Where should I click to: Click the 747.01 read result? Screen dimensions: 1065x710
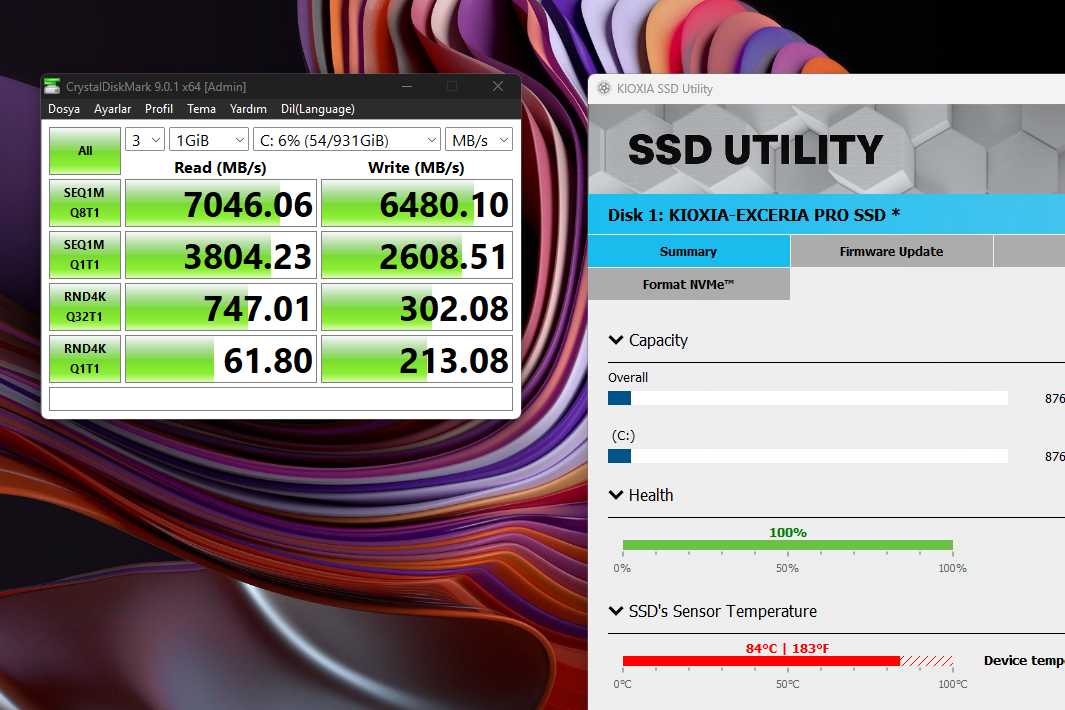[221, 307]
